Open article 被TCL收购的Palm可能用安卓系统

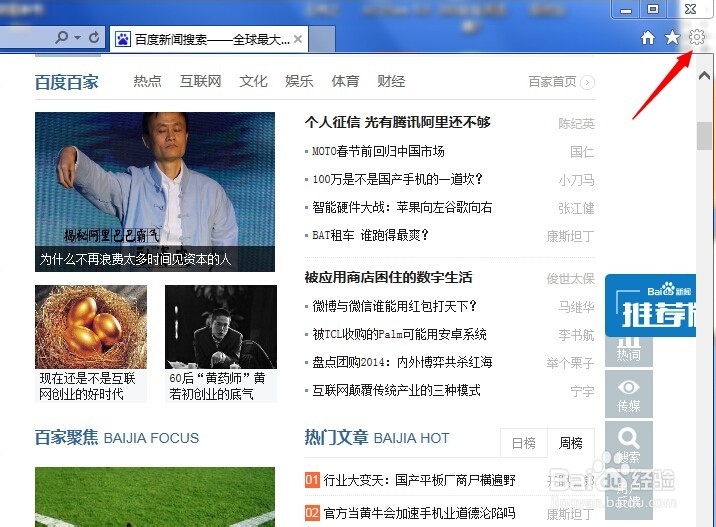(x=399, y=335)
